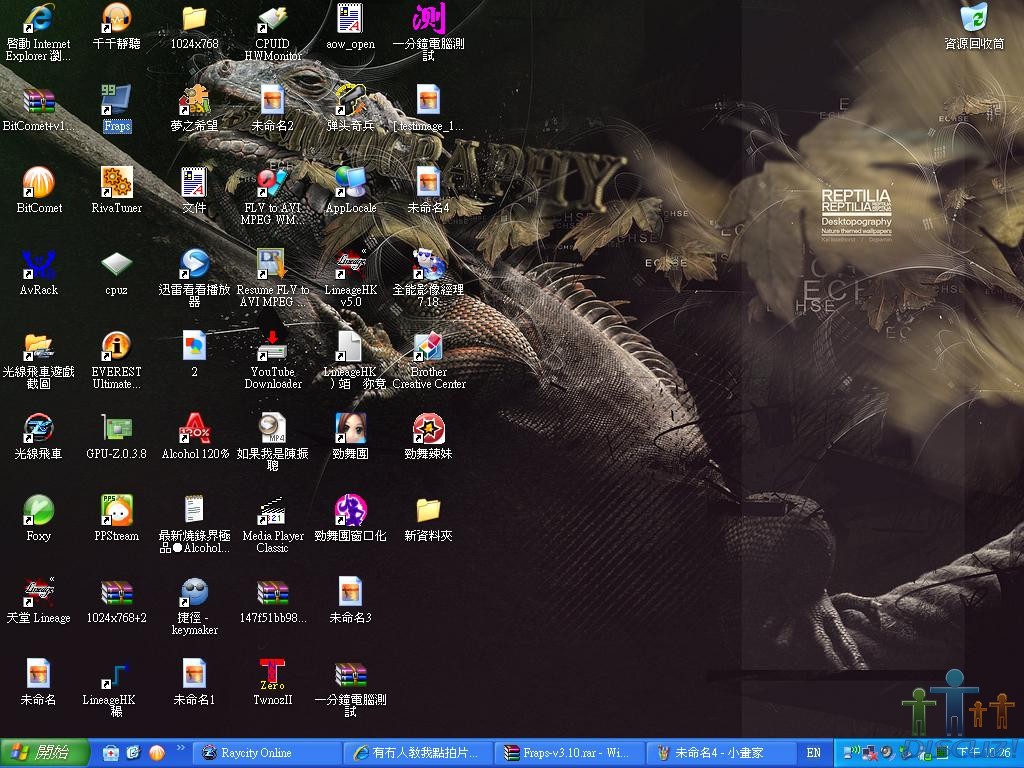Open the 未命名4 image file icon

pyautogui.click(x=428, y=182)
